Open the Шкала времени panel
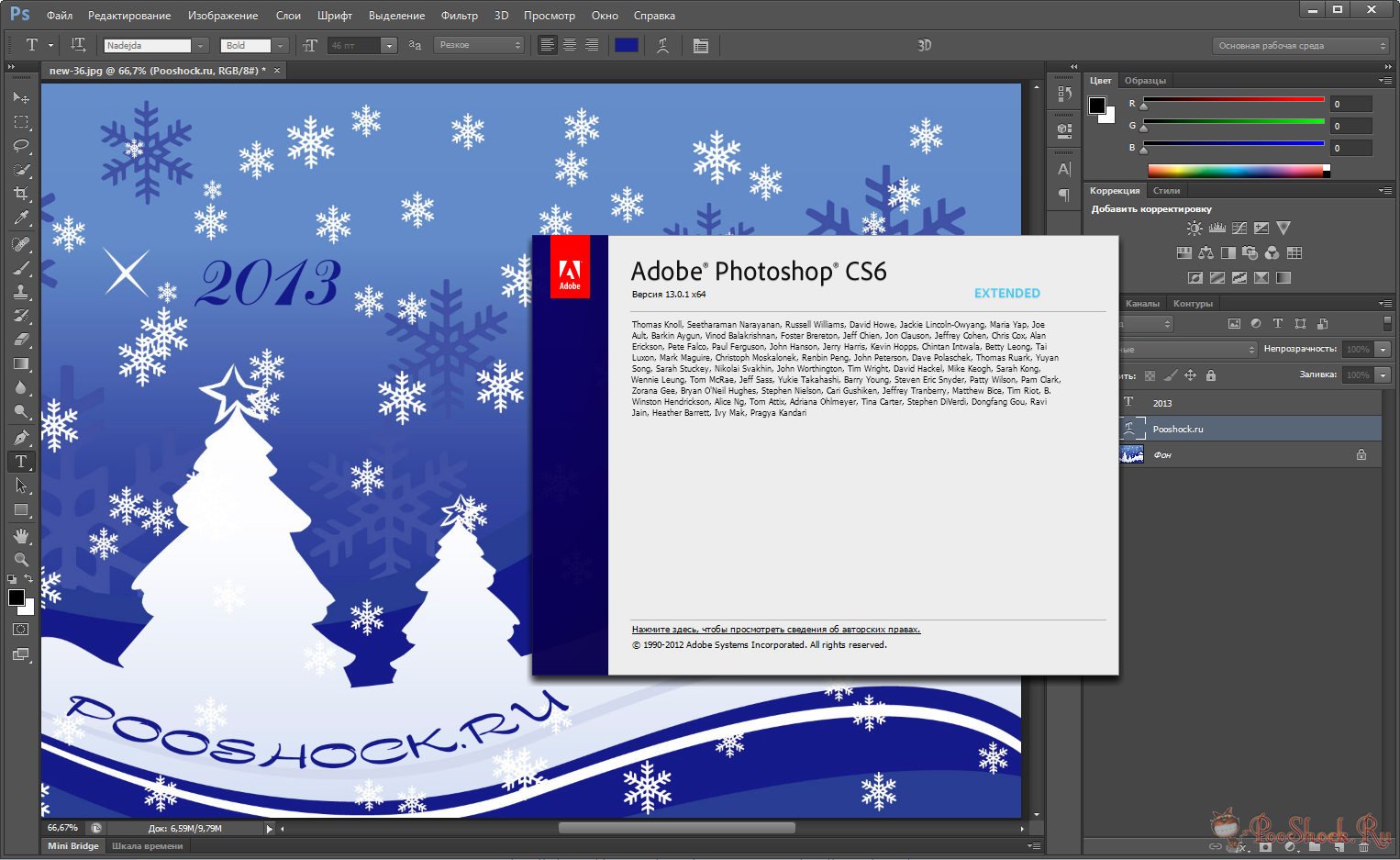The height and width of the screenshot is (860, 1400). pyautogui.click(x=147, y=845)
